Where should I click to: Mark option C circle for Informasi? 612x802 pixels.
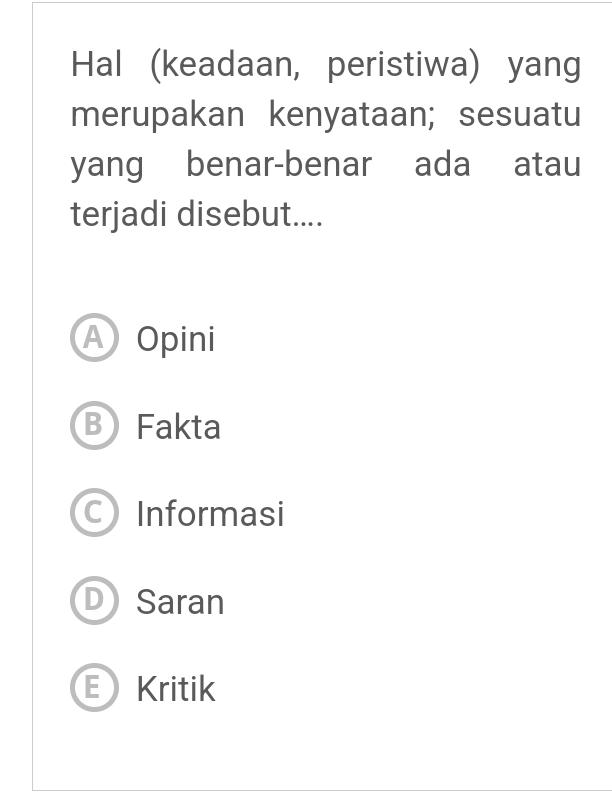point(94,514)
